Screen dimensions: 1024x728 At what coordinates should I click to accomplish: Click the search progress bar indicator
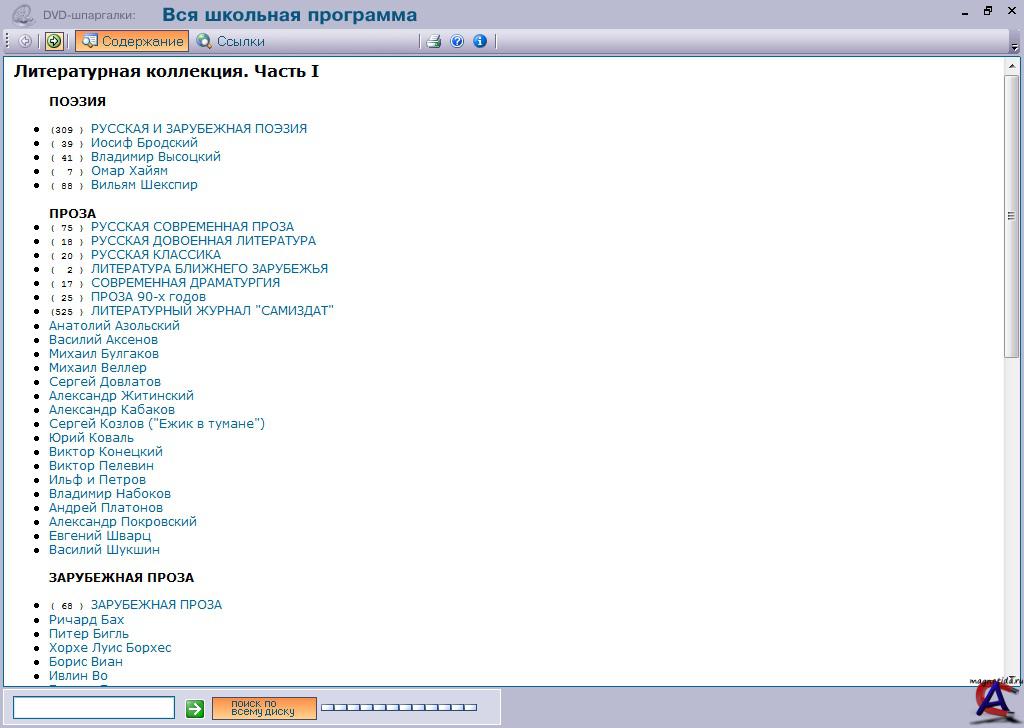pyautogui.click(x=399, y=708)
